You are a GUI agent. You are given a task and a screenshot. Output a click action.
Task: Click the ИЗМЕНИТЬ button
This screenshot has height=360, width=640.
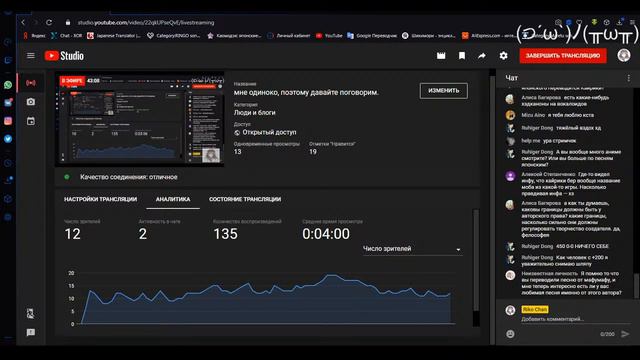click(444, 91)
